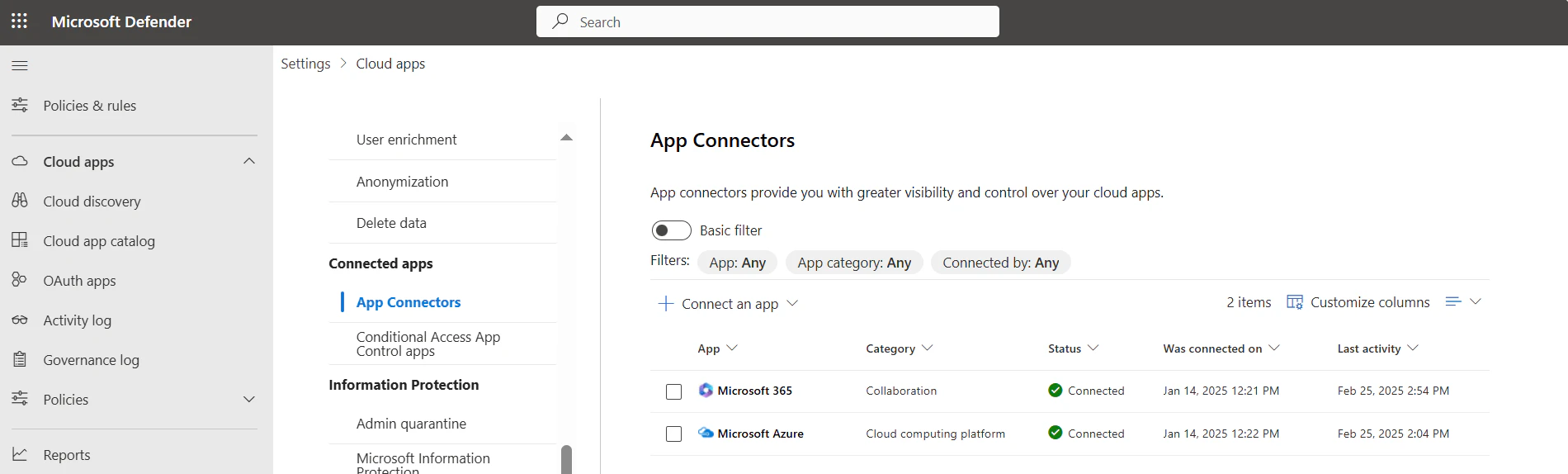Image resolution: width=1568 pixels, height=474 pixels.
Task: Toggle the Basic filter switch
Action: (671, 230)
